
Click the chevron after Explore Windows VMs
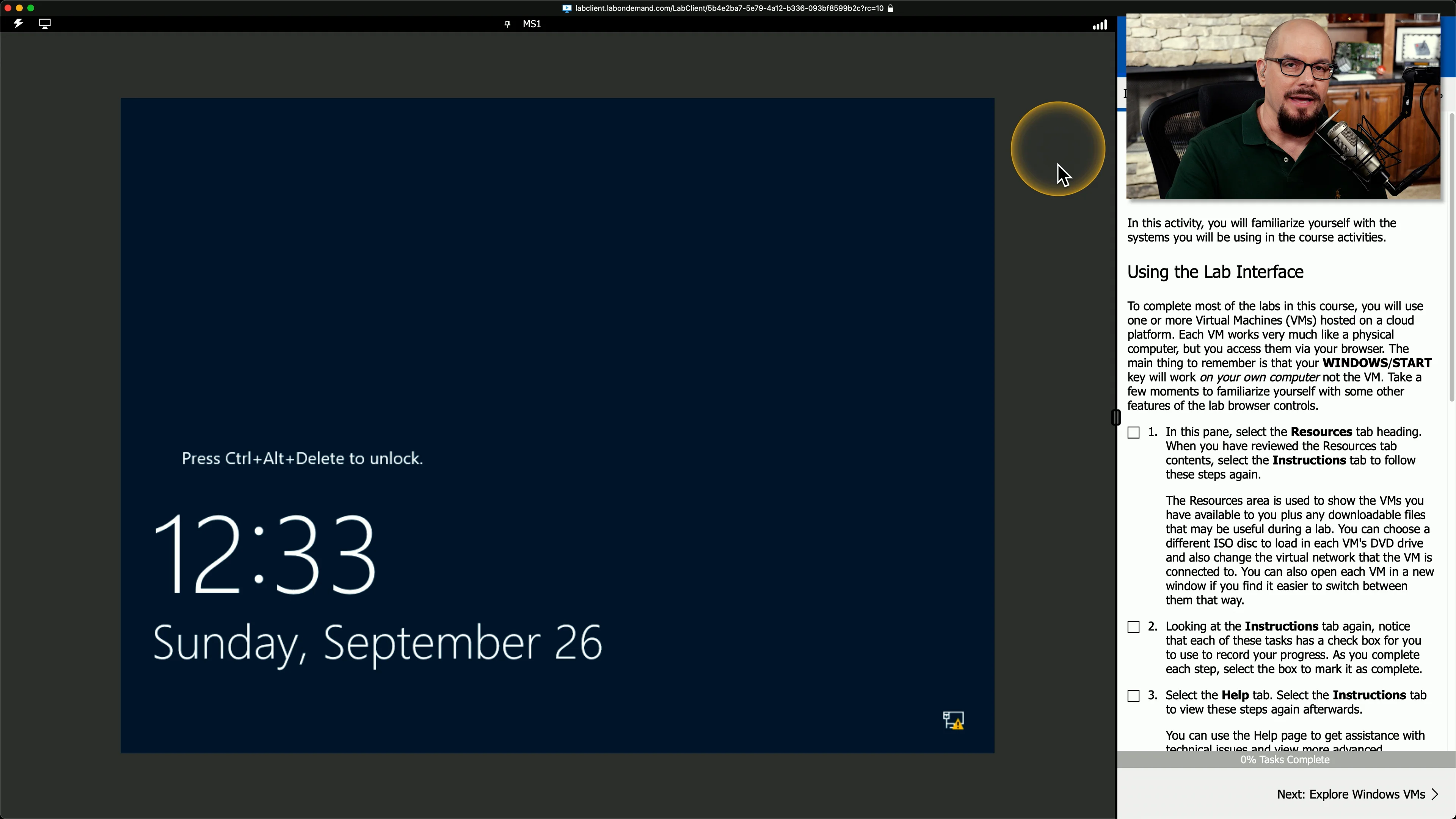(x=1434, y=794)
